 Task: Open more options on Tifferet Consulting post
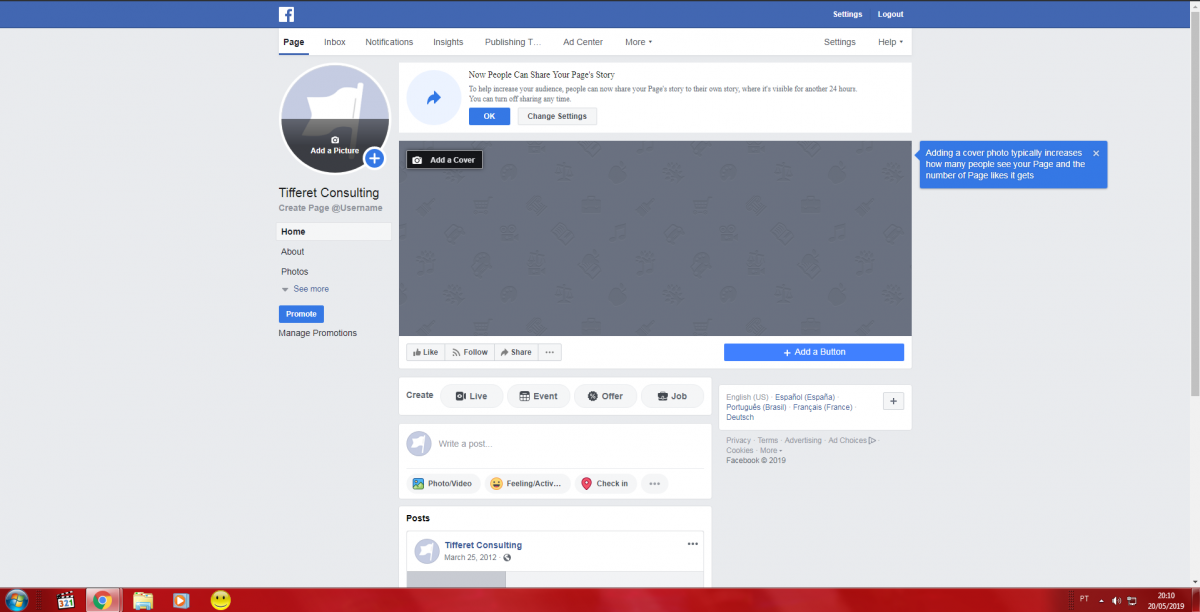tap(692, 543)
